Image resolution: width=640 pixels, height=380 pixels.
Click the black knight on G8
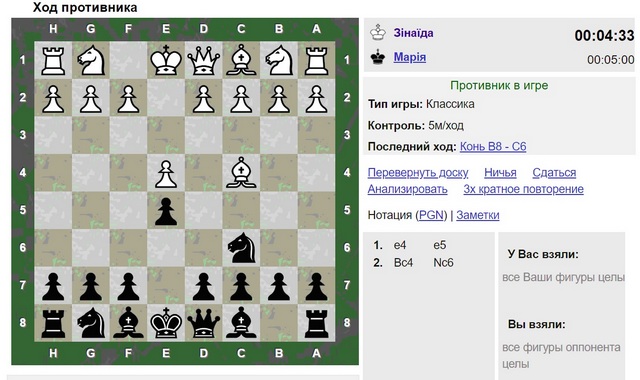coord(91,323)
